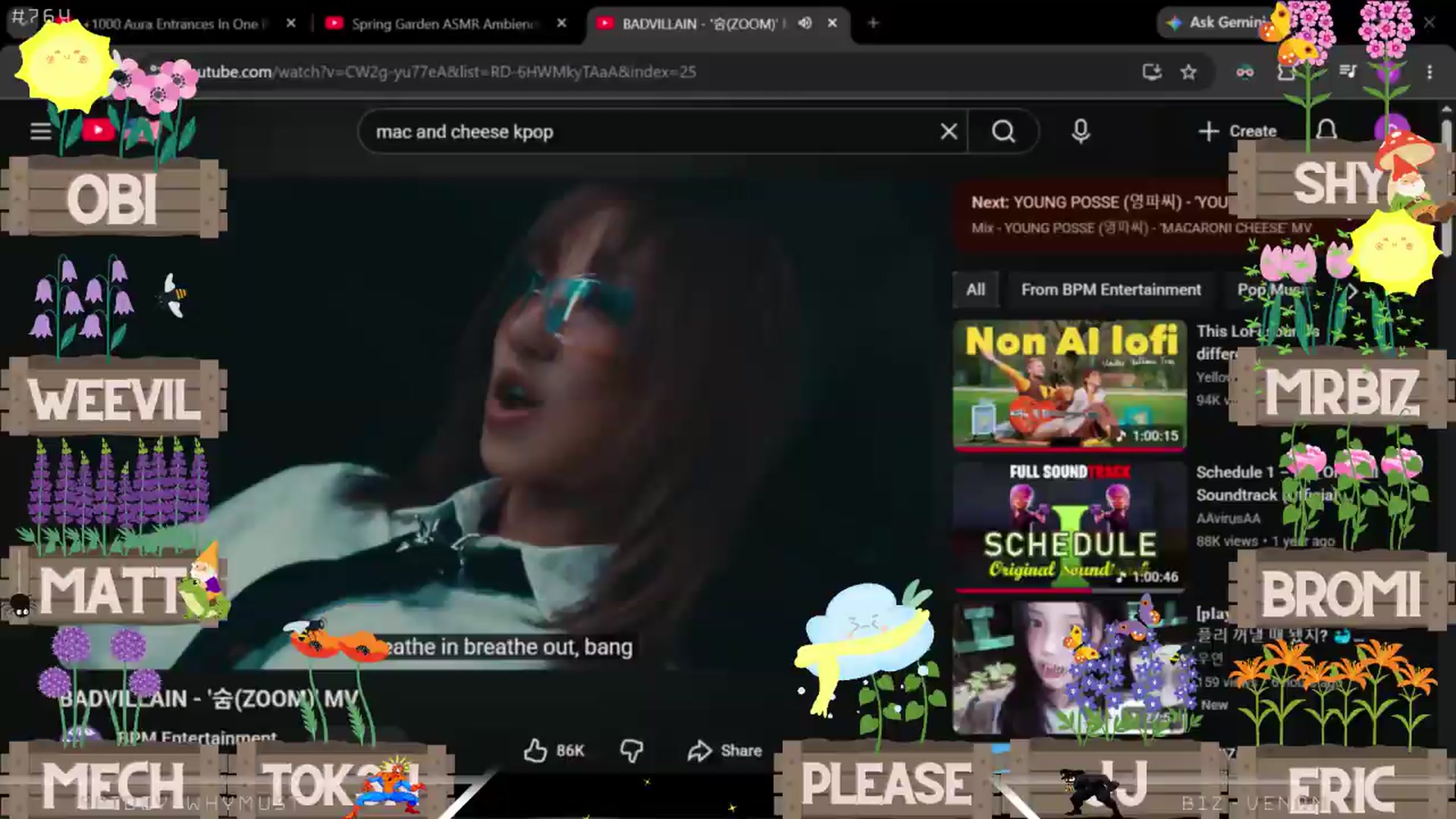Open the Schedule Original Soundtrack thumbnail
This screenshot has height=819, width=1456.
point(1070,526)
